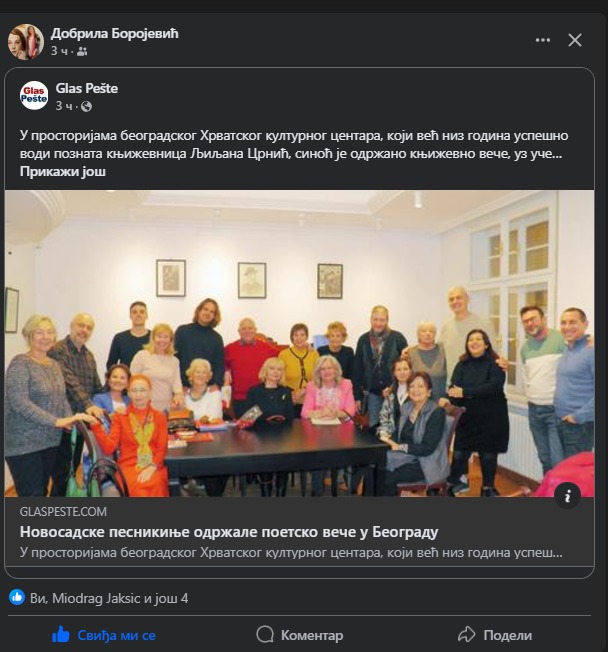This screenshot has height=652, width=608.
Task: Click the Подели share button
Action: tap(495, 635)
